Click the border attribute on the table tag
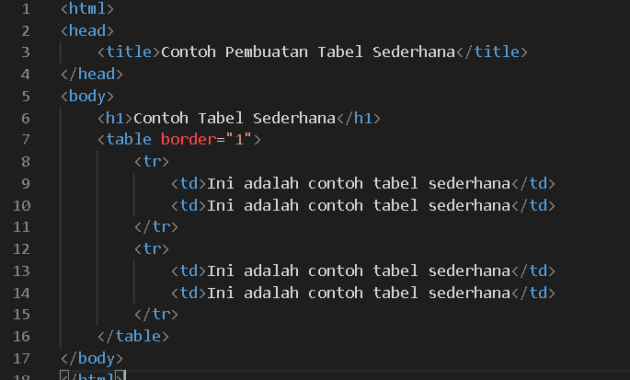The width and height of the screenshot is (630, 380). pos(188,139)
